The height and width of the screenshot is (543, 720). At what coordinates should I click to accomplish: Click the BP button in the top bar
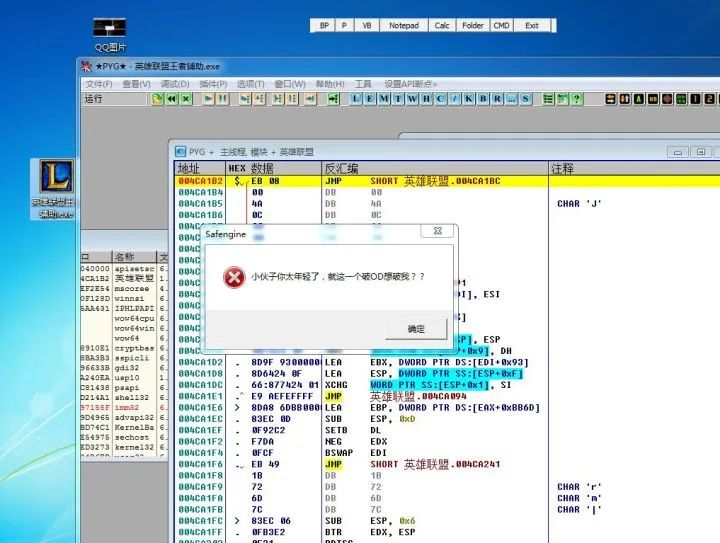tap(324, 26)
